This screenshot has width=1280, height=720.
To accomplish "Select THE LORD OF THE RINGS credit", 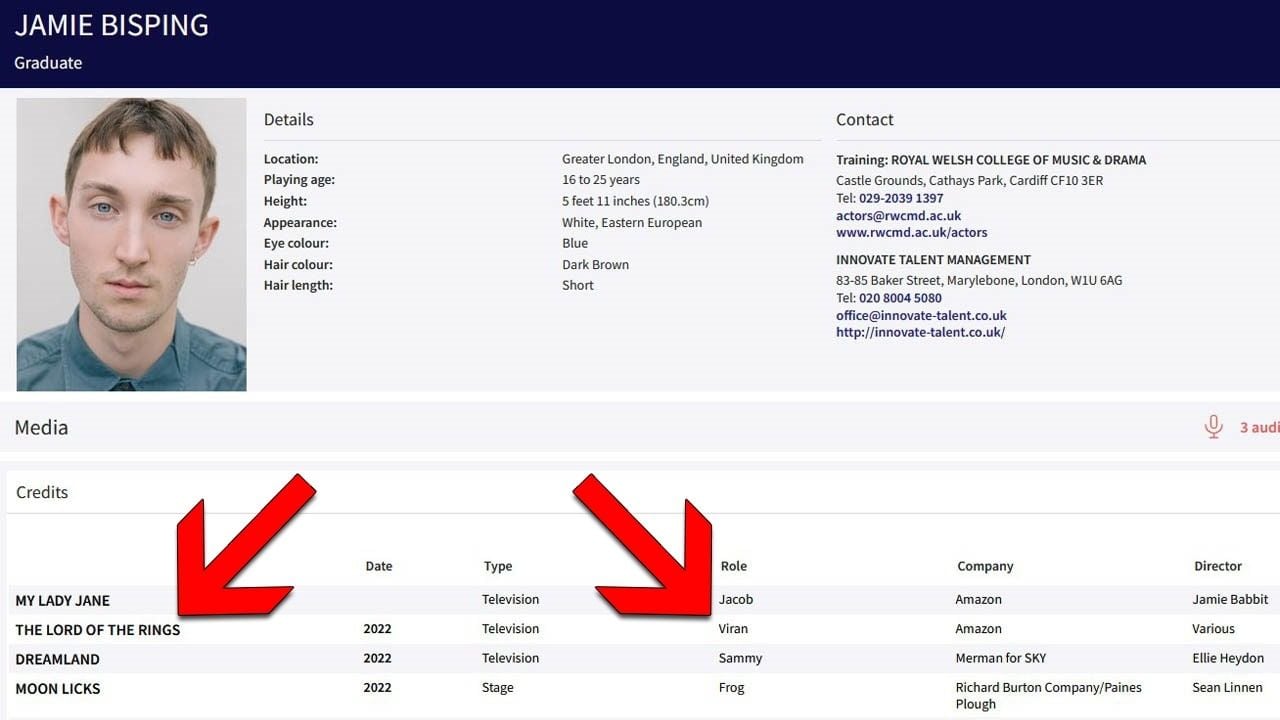I will [98, 629].
